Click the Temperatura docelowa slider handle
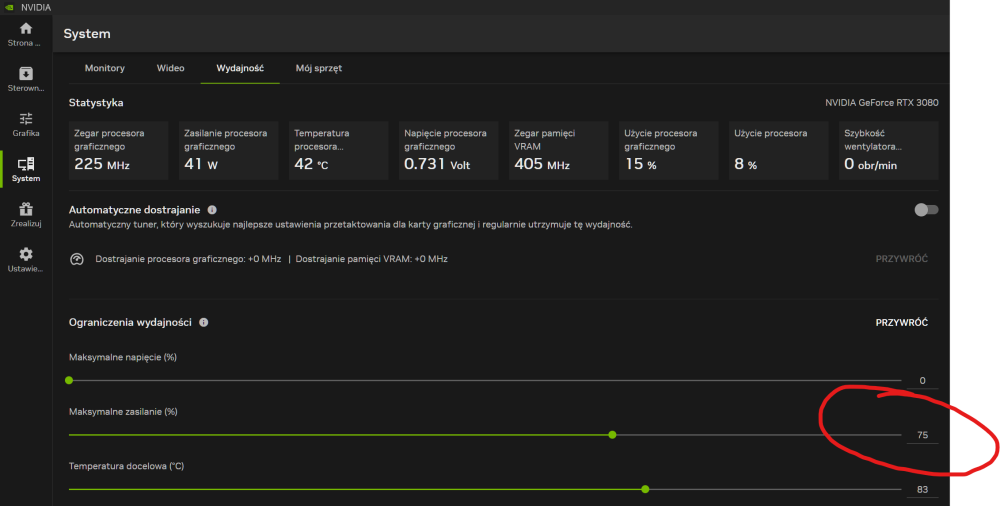Viewport: 1000px width, 506px height. click(x=645, y=489)
